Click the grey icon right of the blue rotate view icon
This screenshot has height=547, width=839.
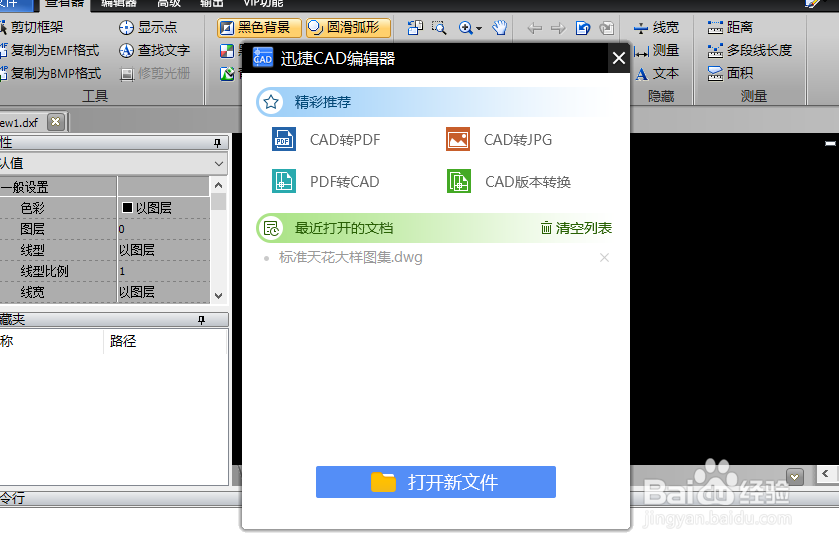pos(607,28)
